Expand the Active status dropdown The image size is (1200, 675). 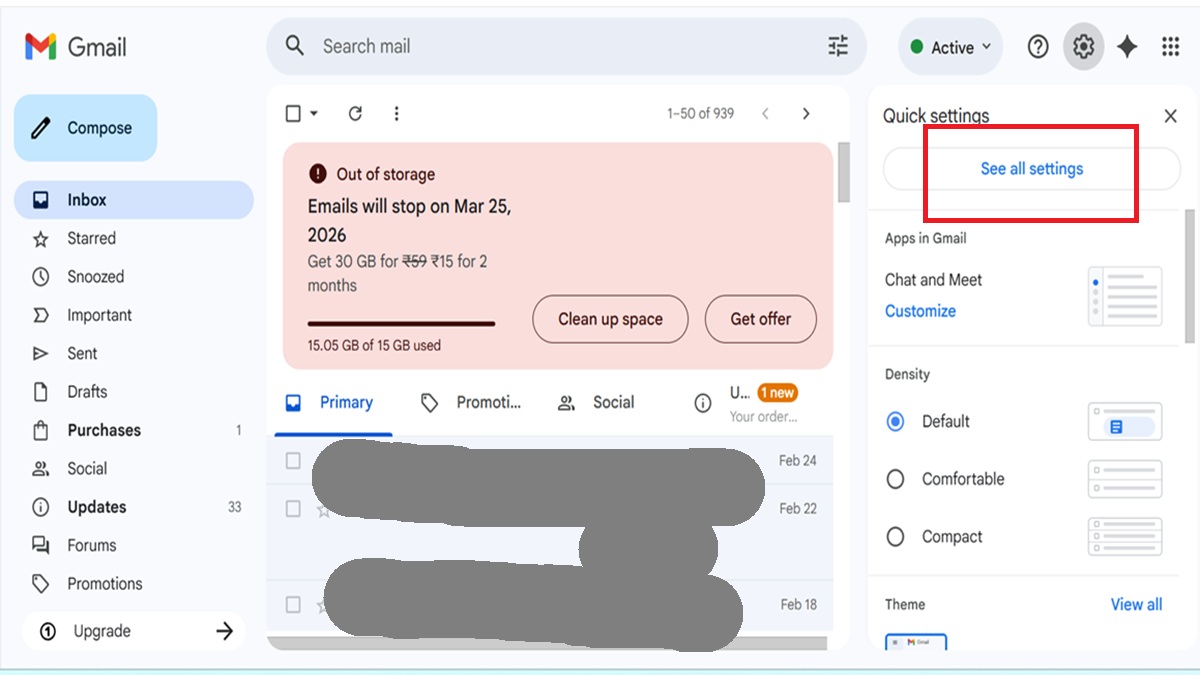[x=951, y=47]
